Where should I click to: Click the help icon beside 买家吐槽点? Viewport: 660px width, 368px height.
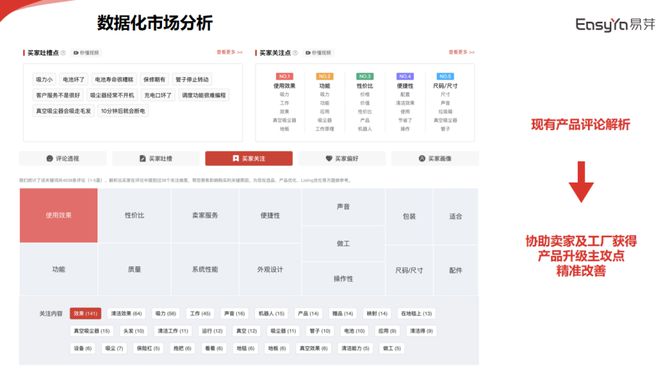pyautogui.click(x=63, y=53)
